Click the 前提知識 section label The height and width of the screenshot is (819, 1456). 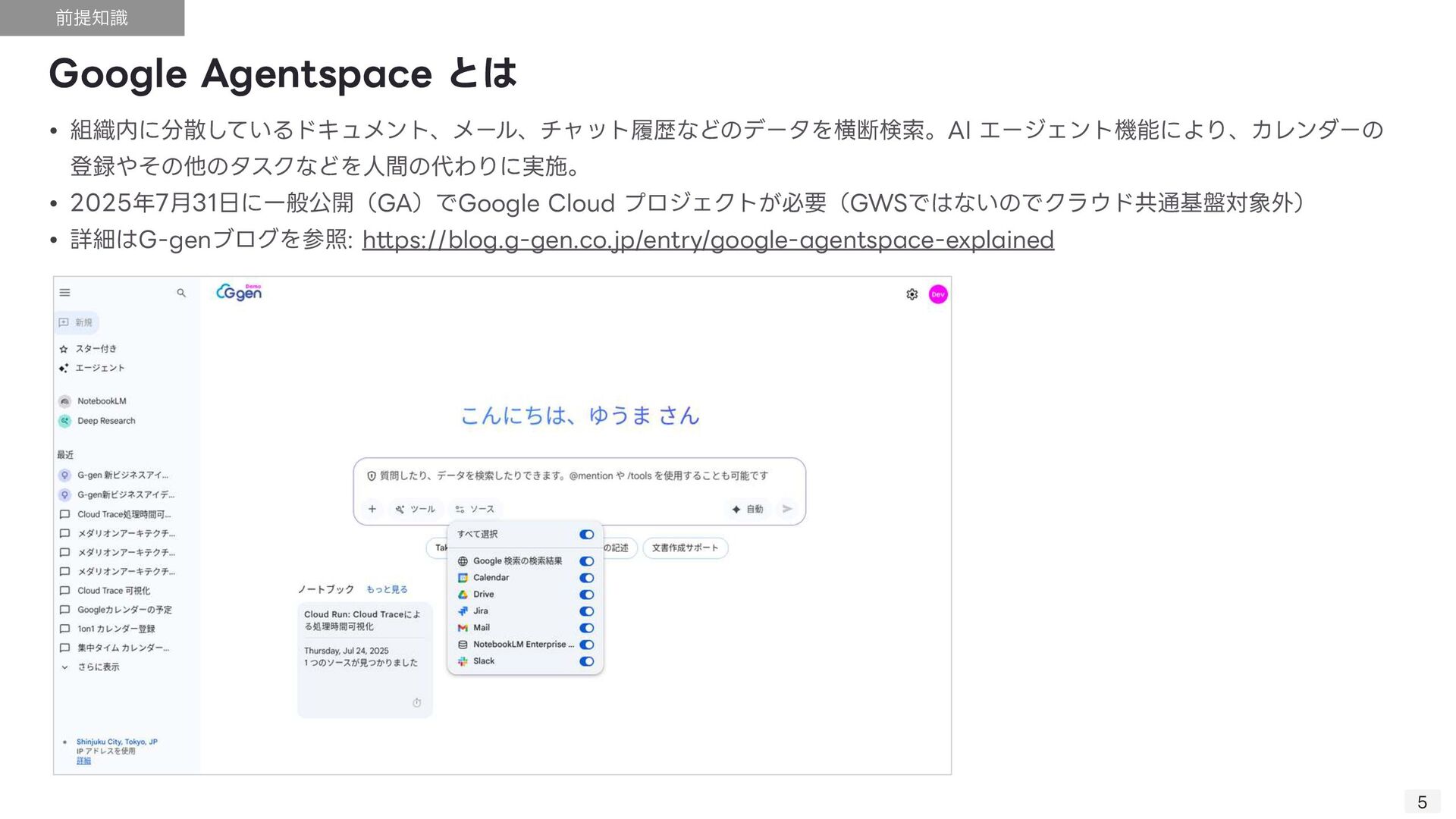pyautogui.click(x=92, y=17)
